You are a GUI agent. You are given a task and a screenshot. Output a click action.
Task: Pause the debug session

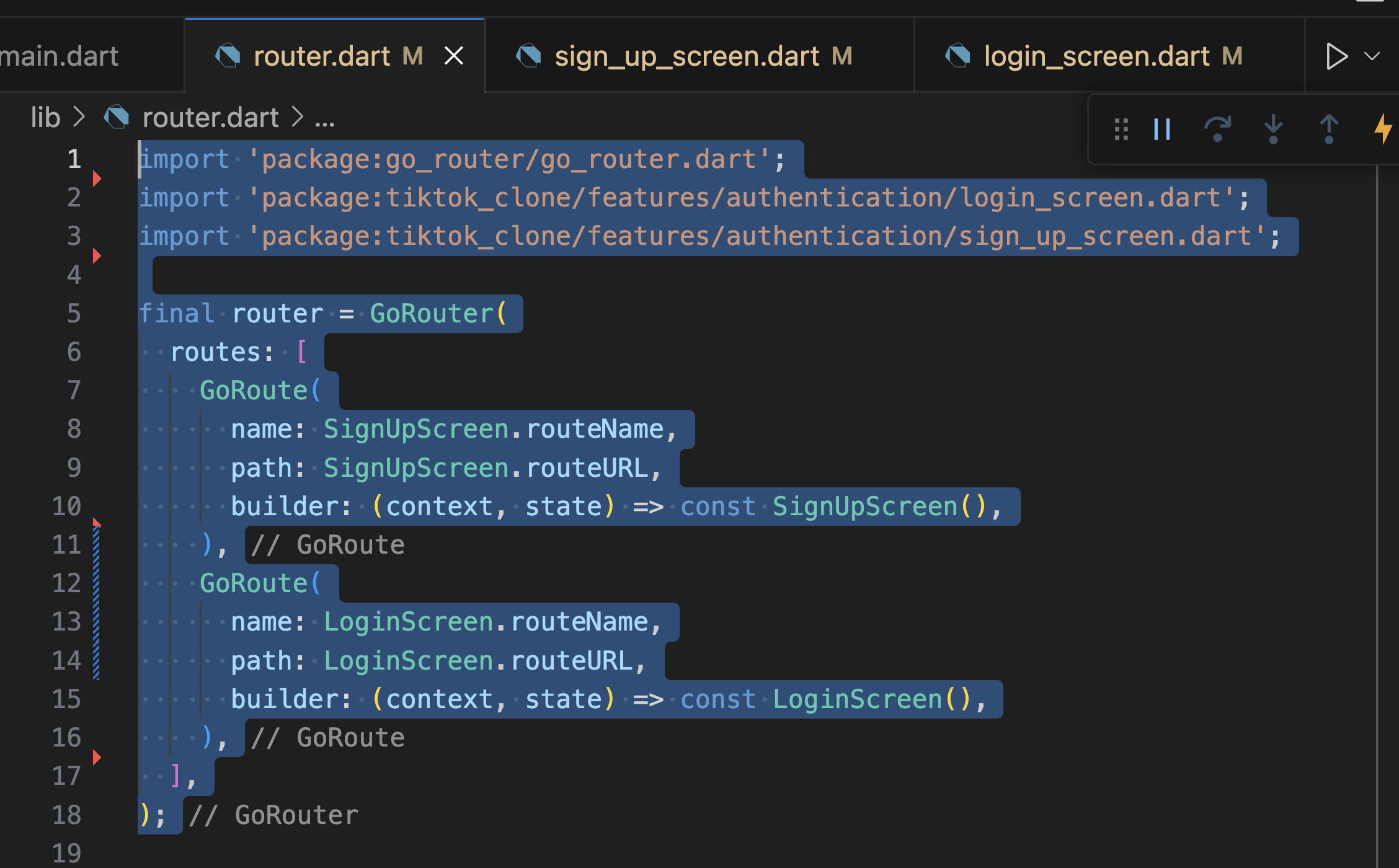coord(1161,130)
